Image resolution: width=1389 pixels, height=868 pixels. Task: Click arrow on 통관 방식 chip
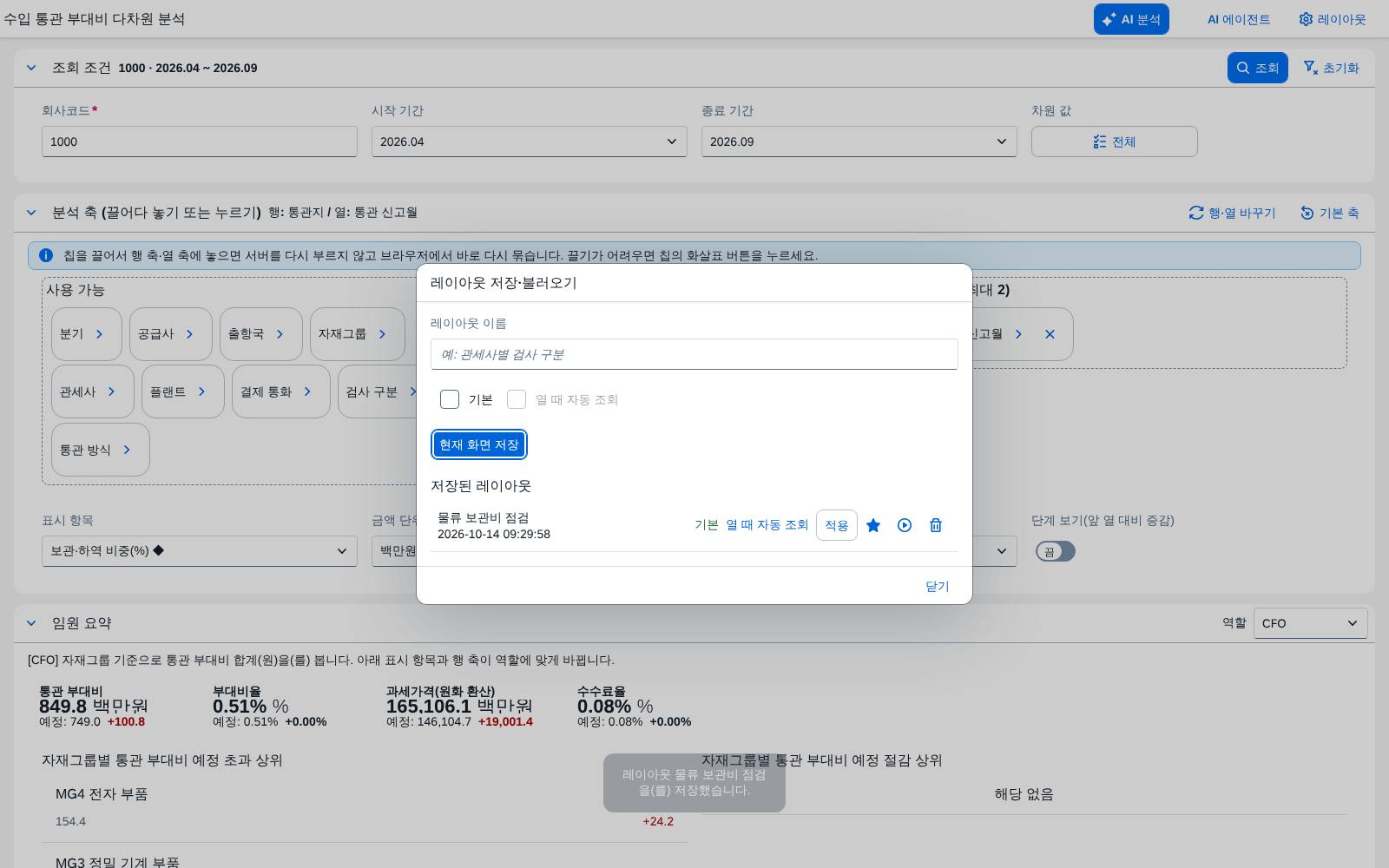click(127, 450)
